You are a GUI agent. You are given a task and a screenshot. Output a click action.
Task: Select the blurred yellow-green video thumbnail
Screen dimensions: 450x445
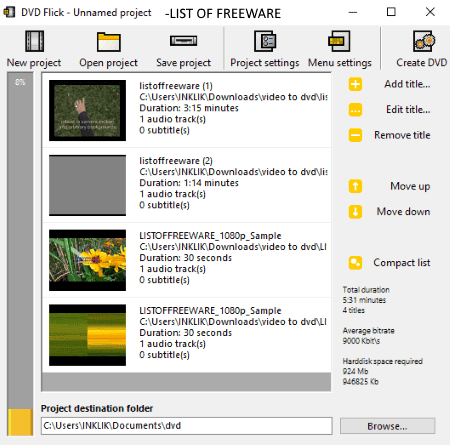tap(87, 335)
